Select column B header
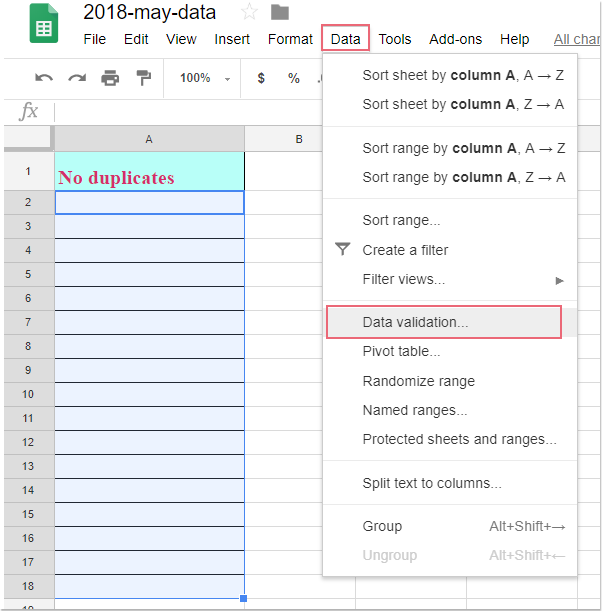The width and height of the screenshot is (602, 611). coord(299,139)
